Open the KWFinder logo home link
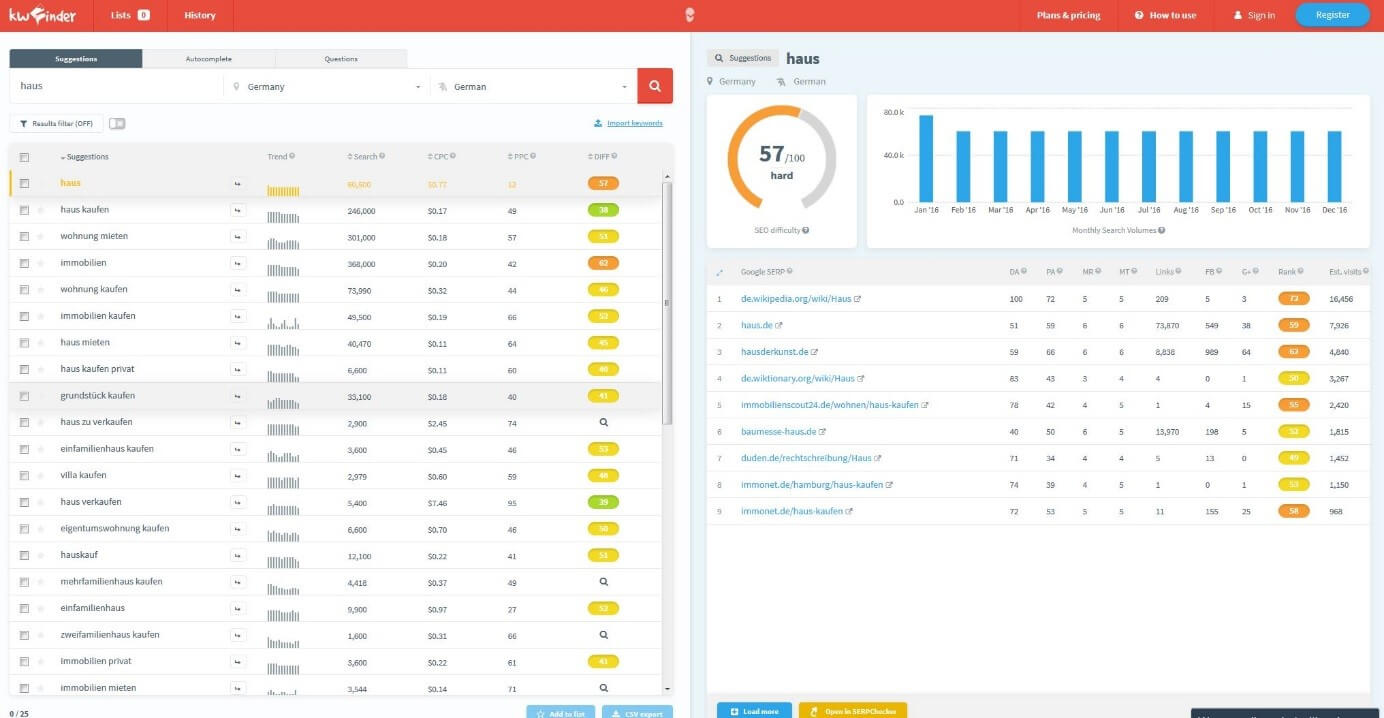The width and height of the screenshot is (1384, 718). pyautogui.click(x=42, y=15)
